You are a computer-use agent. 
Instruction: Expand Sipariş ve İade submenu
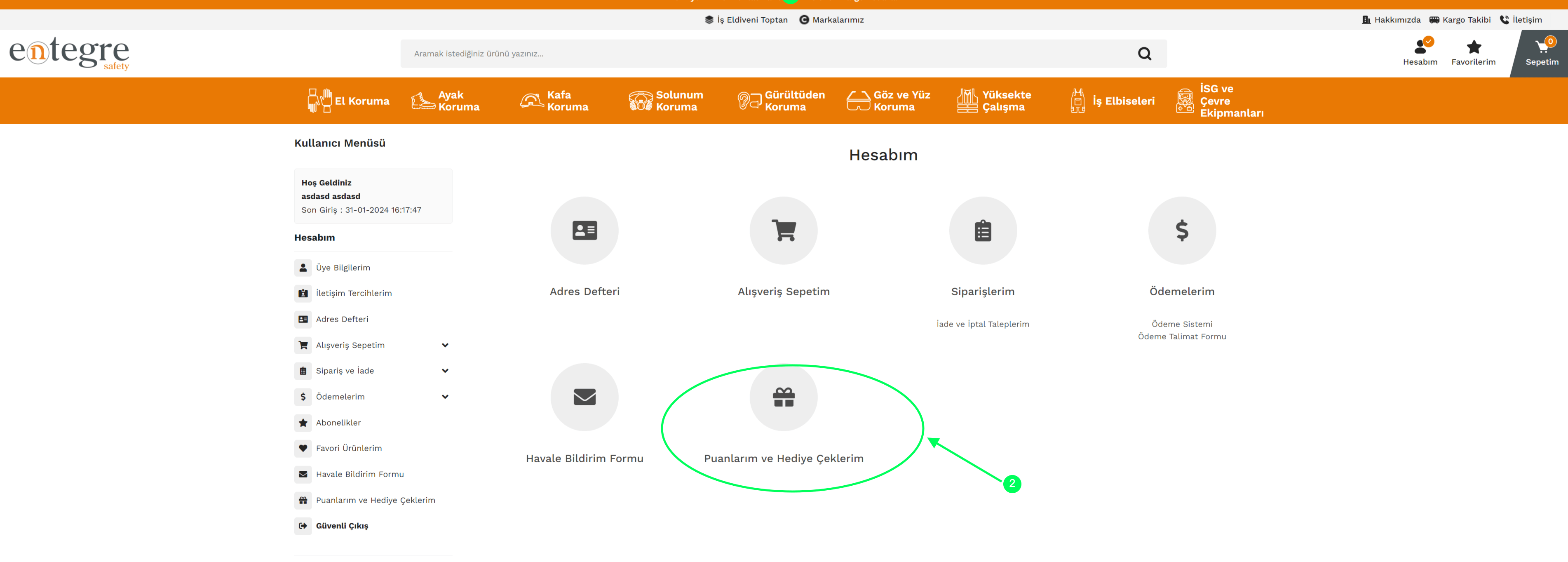point(445,371)
